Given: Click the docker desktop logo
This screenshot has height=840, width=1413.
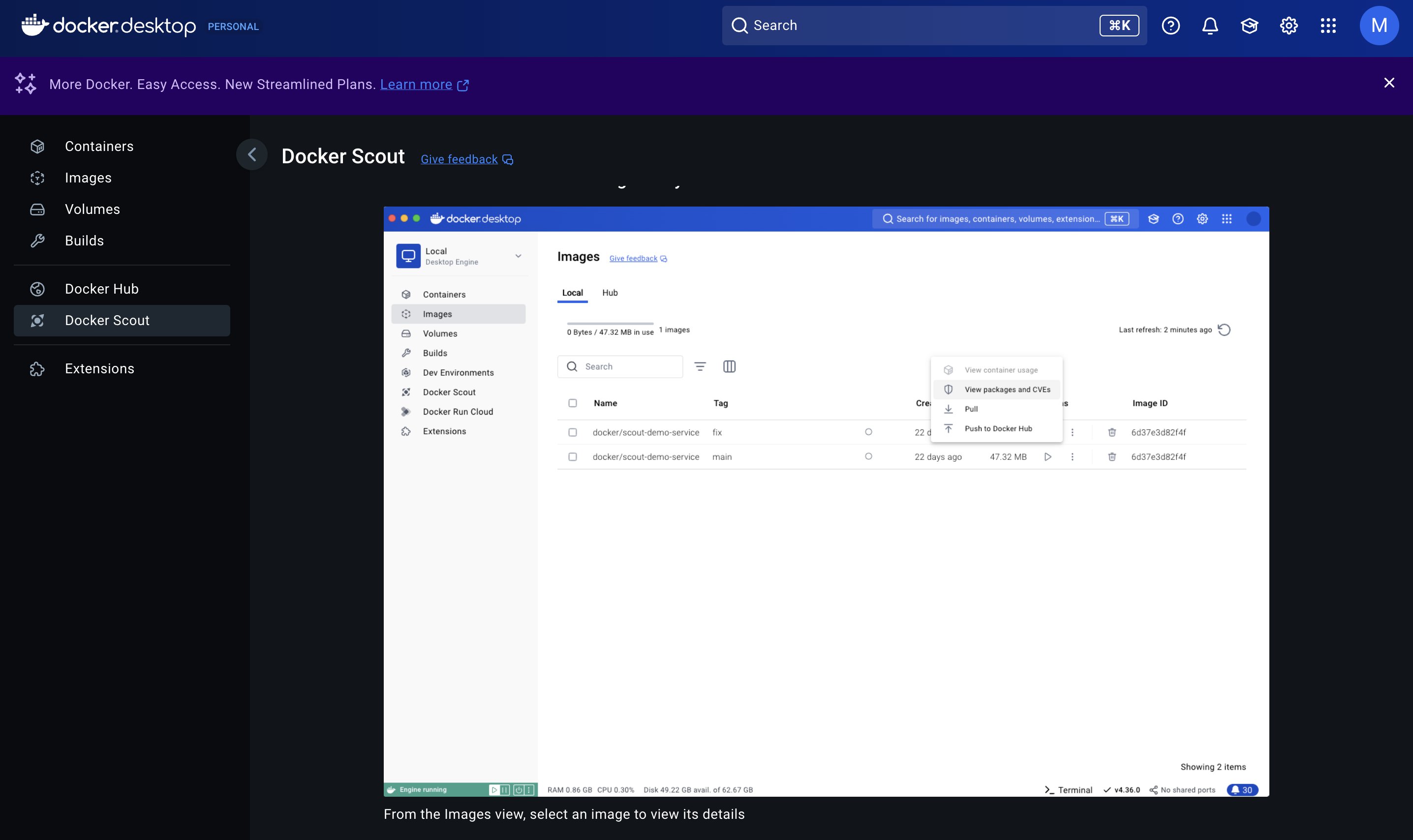Looking at the screenshot, I should coord(109,26).
